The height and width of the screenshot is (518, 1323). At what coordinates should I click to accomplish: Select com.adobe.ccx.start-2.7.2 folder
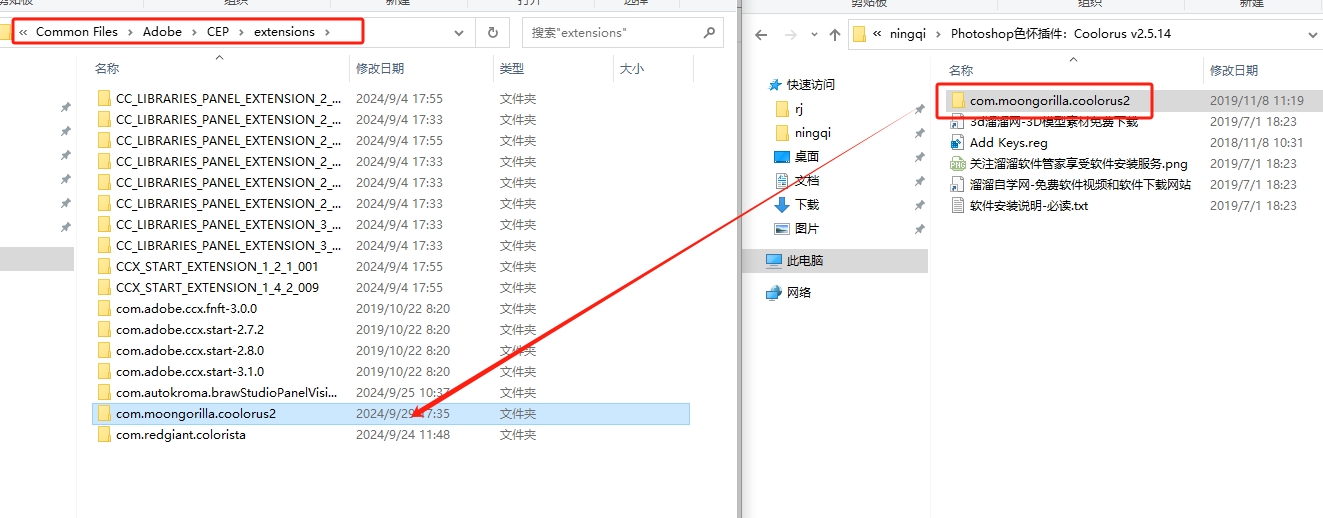(x=190, y=330)
